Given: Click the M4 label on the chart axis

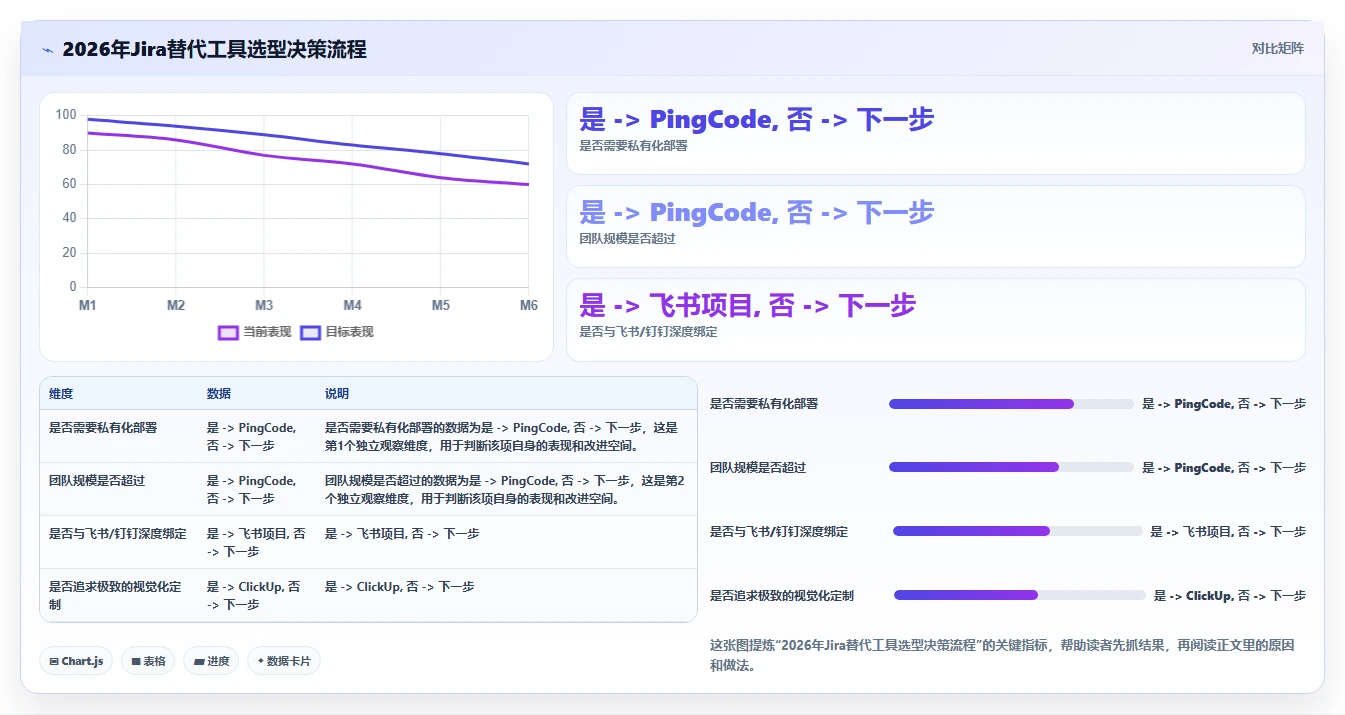Looking at the screenshot, I should coord(352,305).
